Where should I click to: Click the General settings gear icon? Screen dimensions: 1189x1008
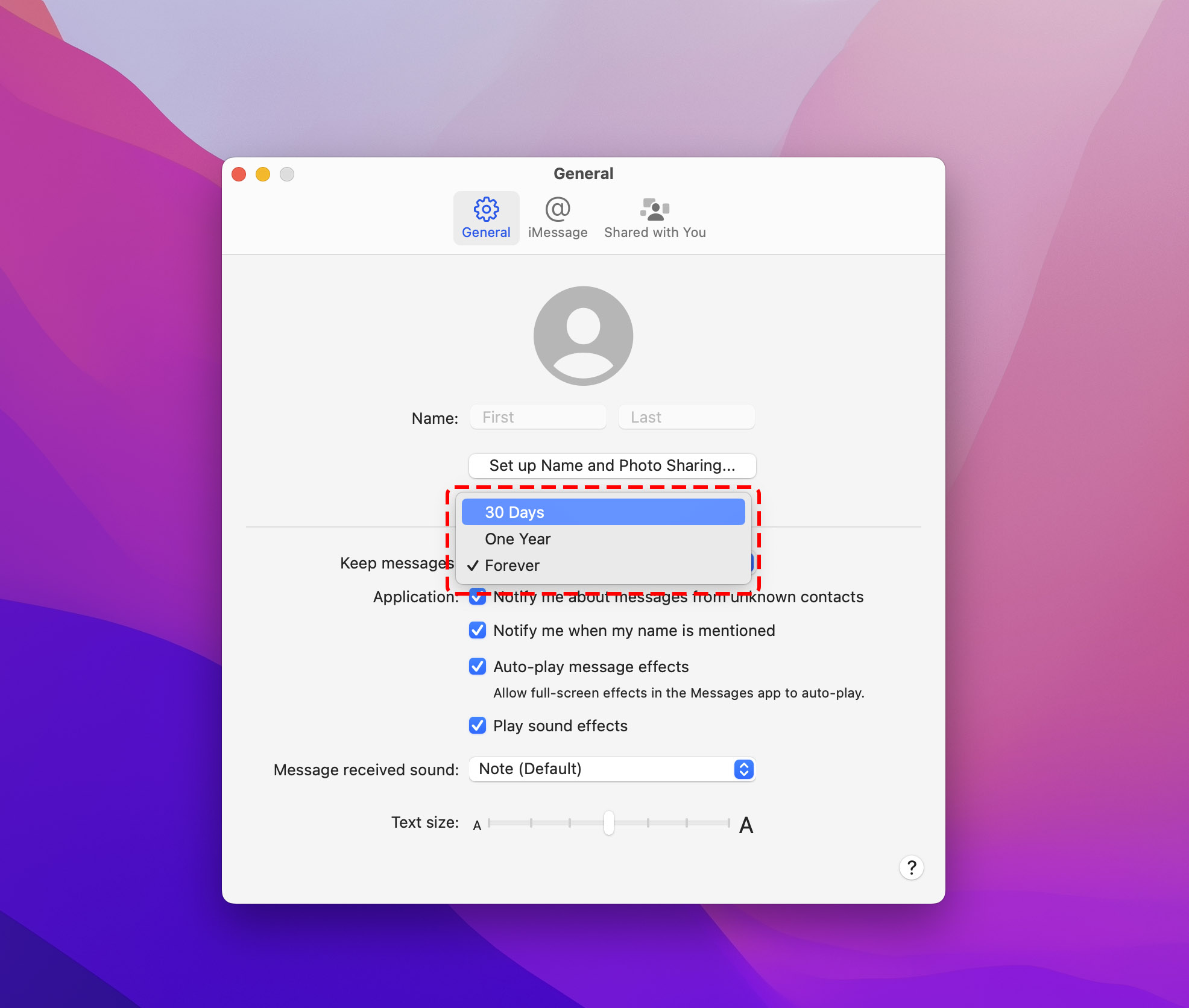pos(485,209)
